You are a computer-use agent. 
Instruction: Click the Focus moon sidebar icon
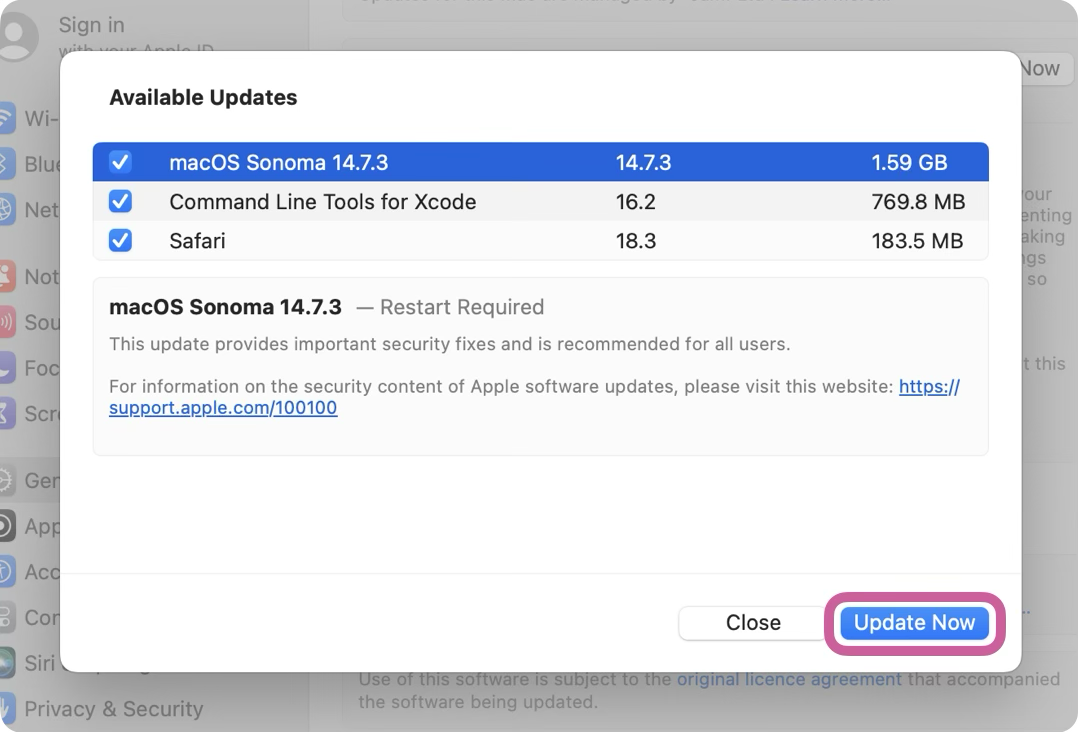pyautogui.click(x=6, y=368)
